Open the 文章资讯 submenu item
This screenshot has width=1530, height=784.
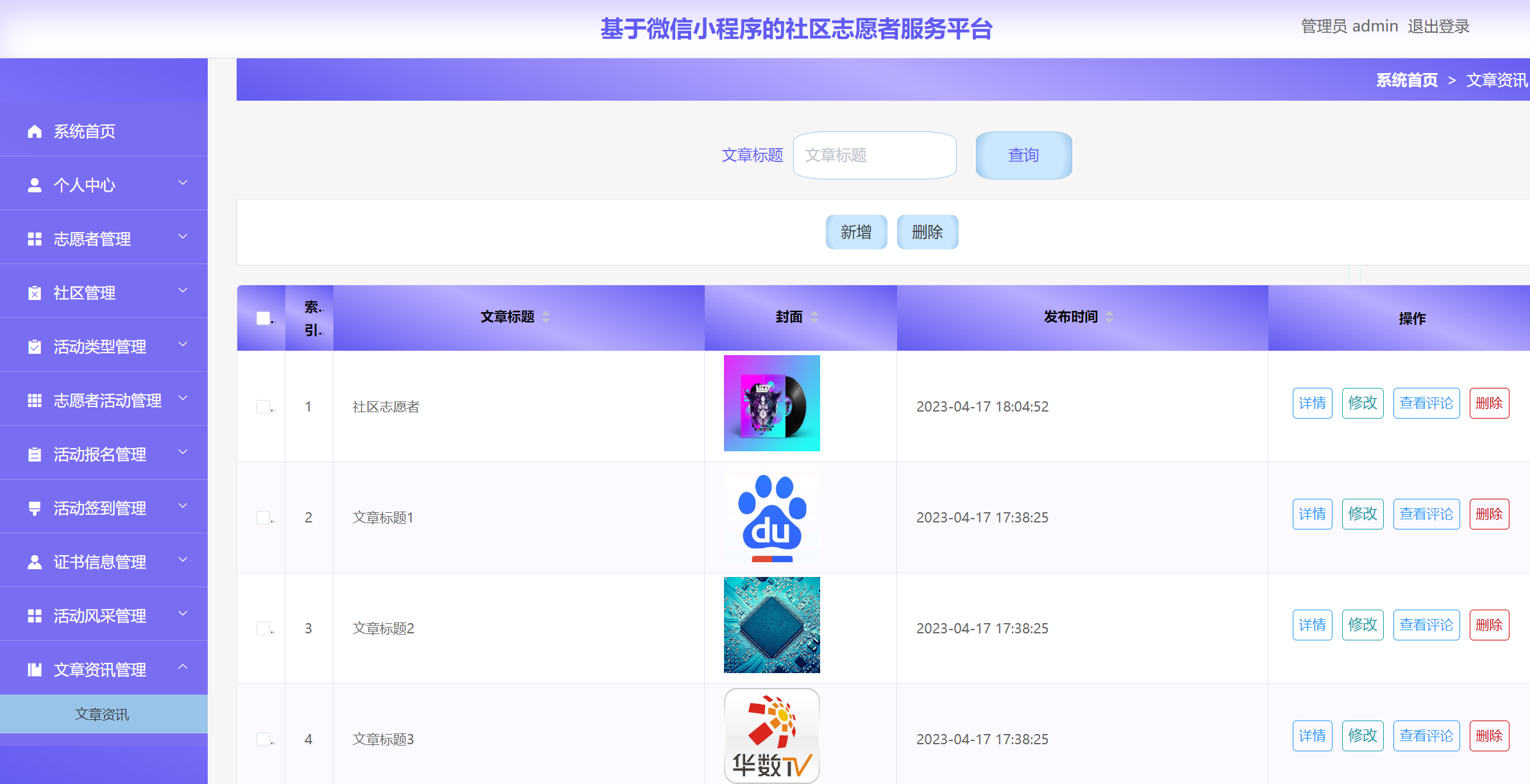[103, 713]
